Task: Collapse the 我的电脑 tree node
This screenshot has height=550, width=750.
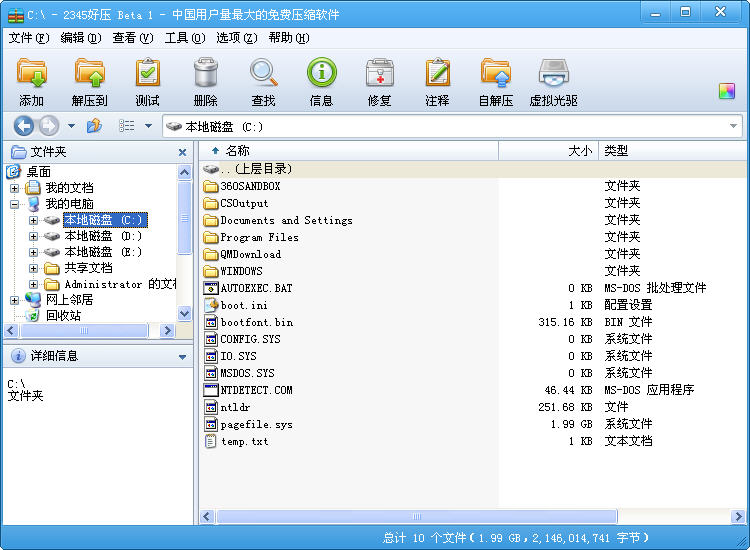Action: click(15, 204)
